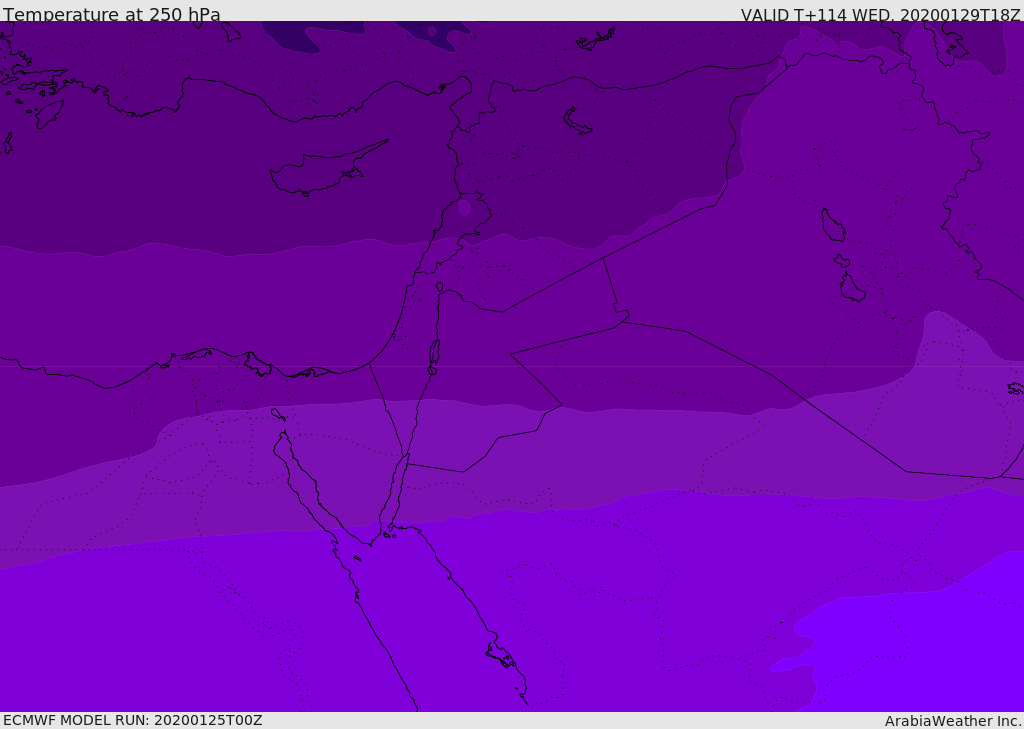Click the 'ArabiaWeather Inc.' credit text
Image resolution: width=1024 pixels, height=729 pixels.
[953, 721]
